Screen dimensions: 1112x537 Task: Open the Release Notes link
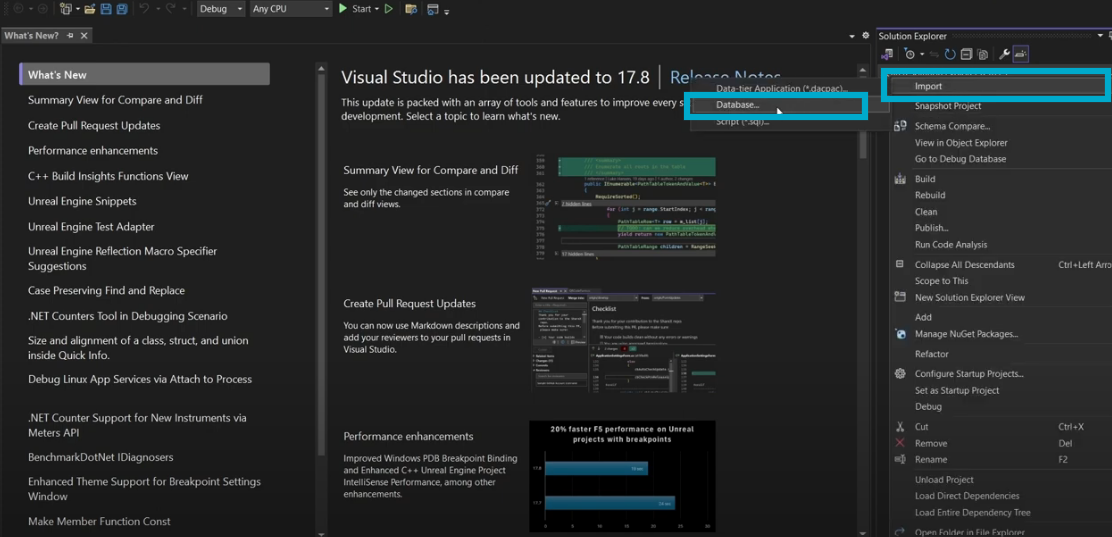[725, 77]
